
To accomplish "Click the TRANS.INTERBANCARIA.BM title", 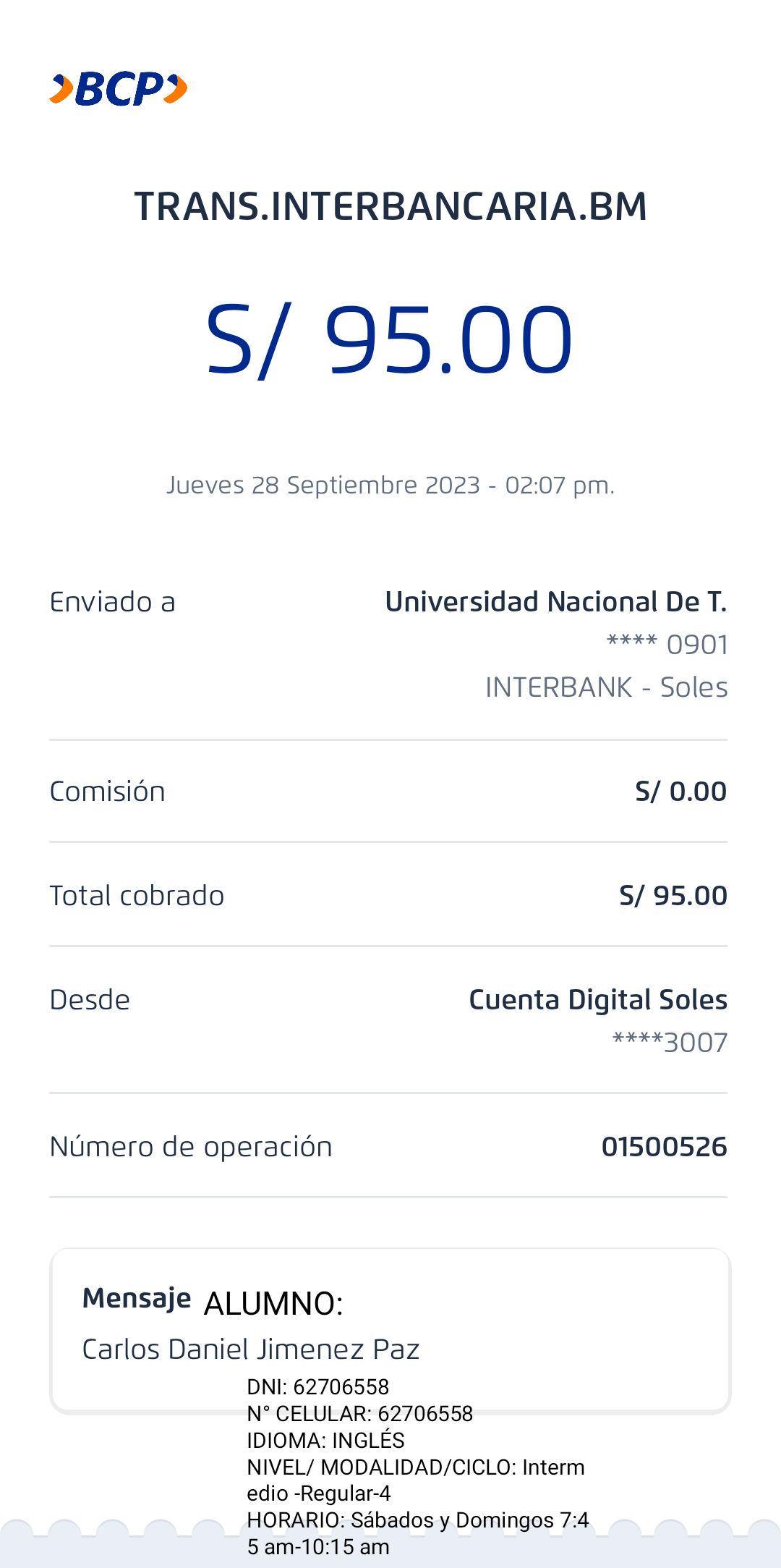I will click(390, 206).
